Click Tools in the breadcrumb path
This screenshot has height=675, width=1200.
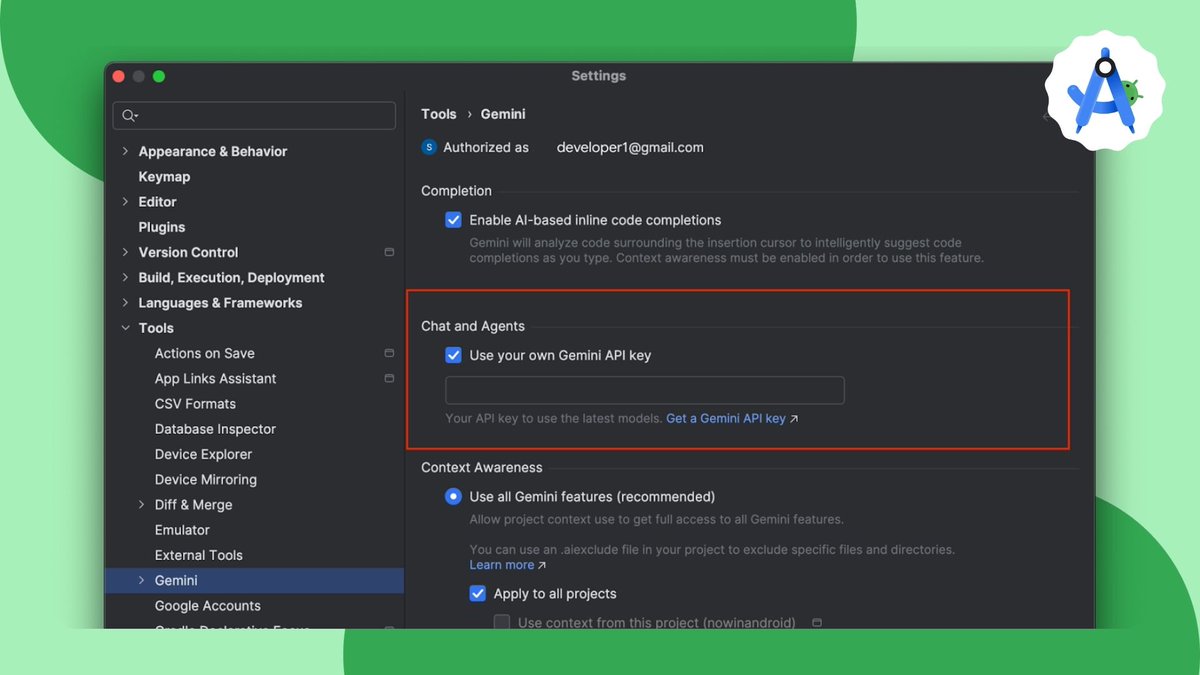click(439, 114)
